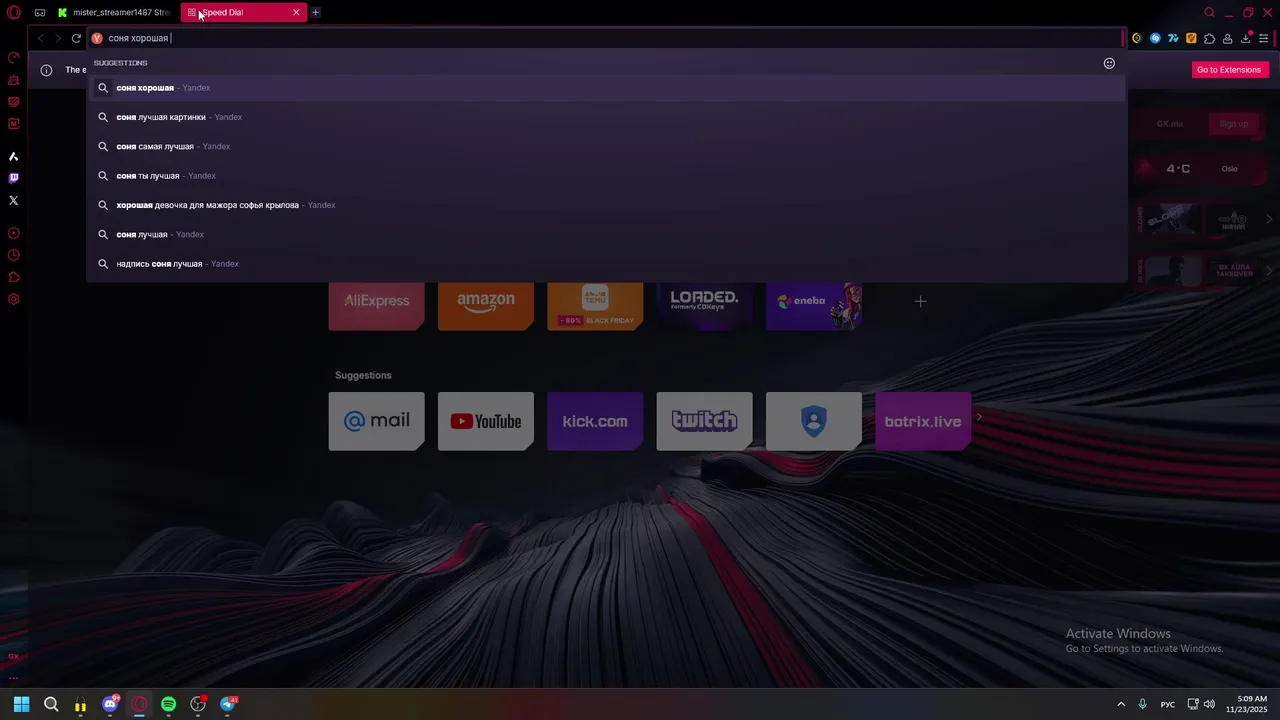Screen dimensions: 1280x720
Task: Add a site with the plus tile
Action: coord(921,301)
